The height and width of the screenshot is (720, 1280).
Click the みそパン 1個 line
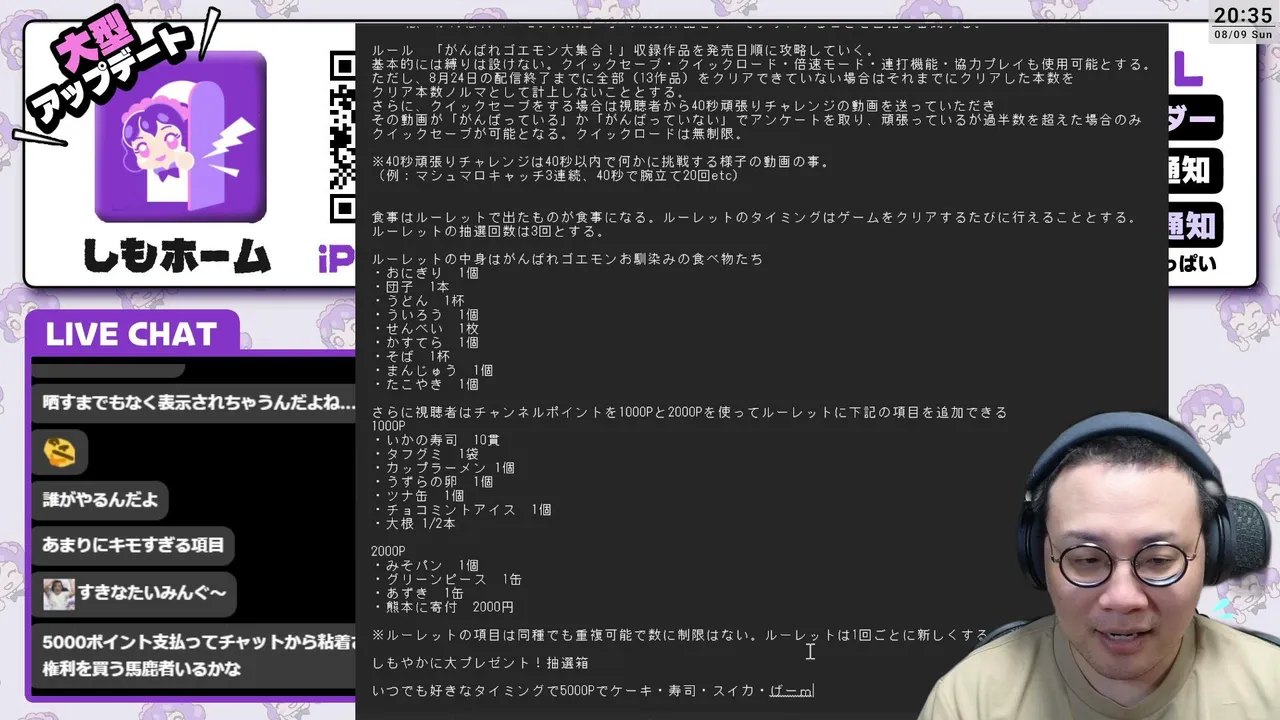[425, 566]
